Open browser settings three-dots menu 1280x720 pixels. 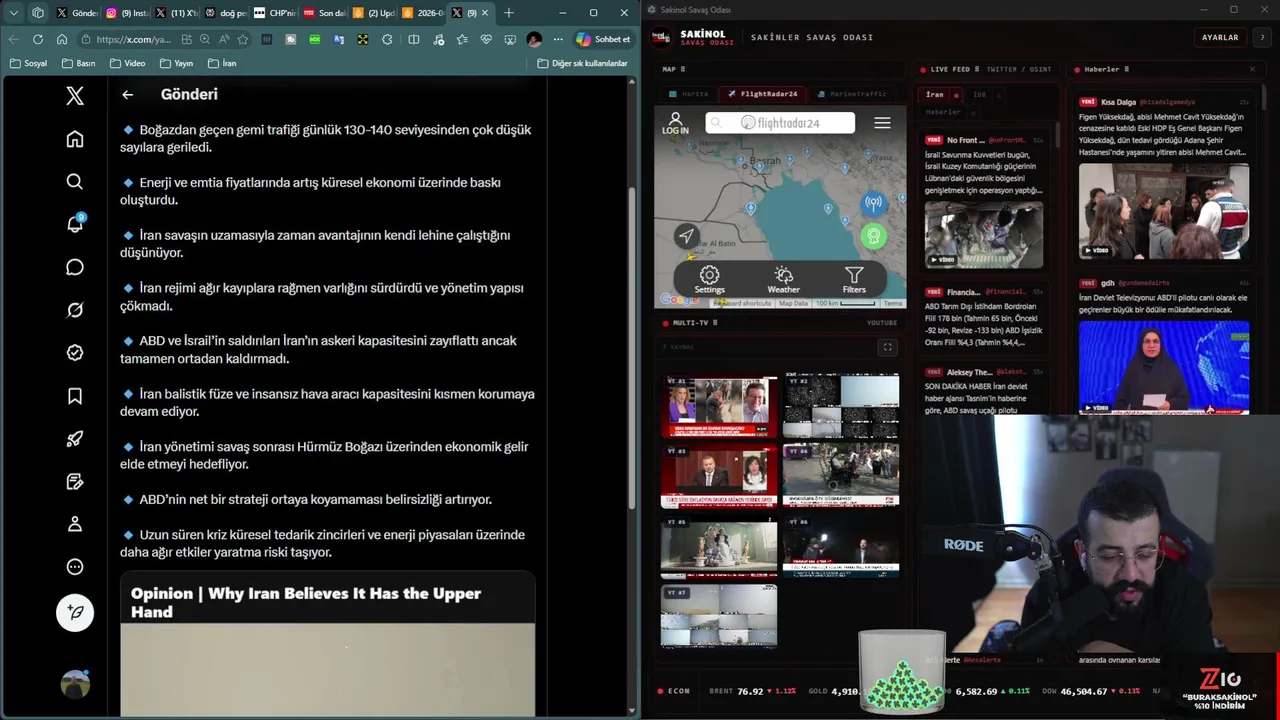[x=557, y=39]
